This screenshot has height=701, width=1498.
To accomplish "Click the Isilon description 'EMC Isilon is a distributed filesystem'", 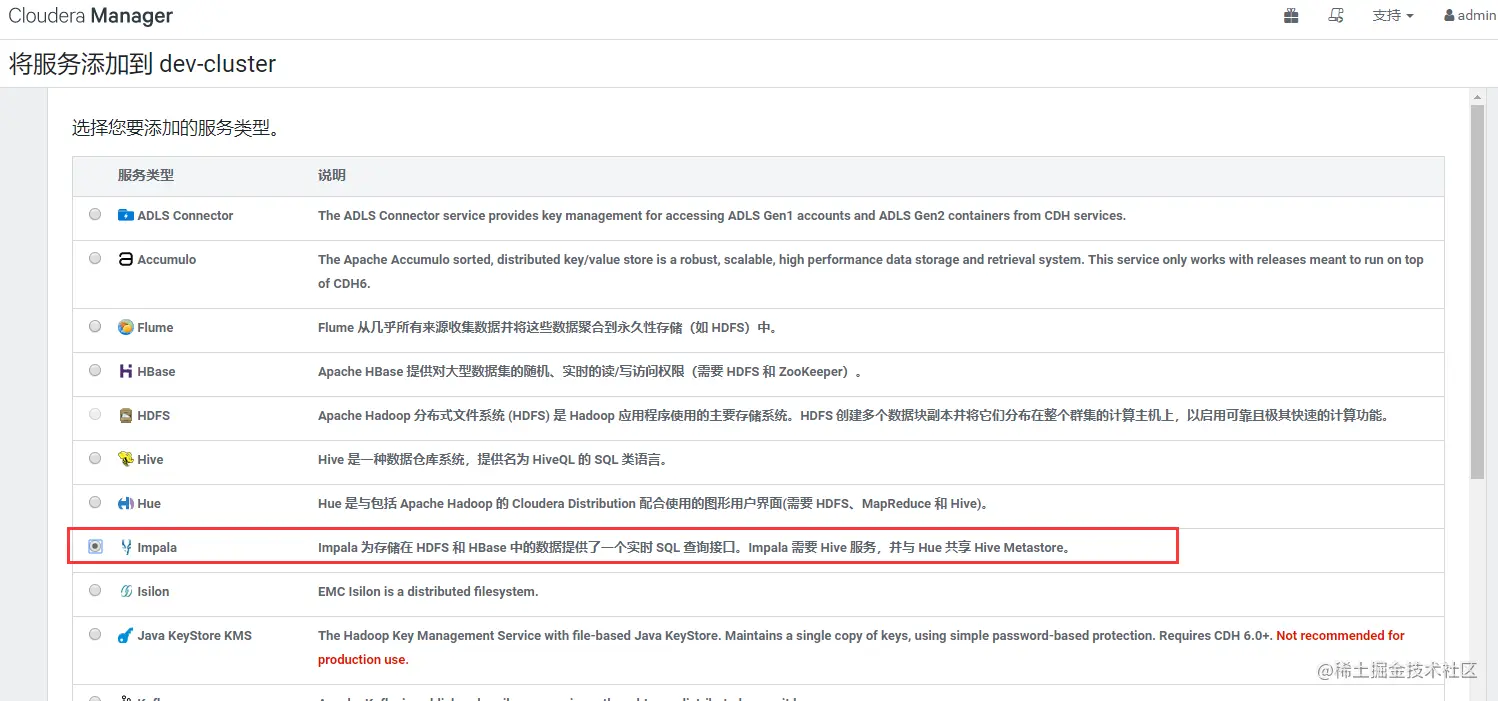I will (428, 591).
